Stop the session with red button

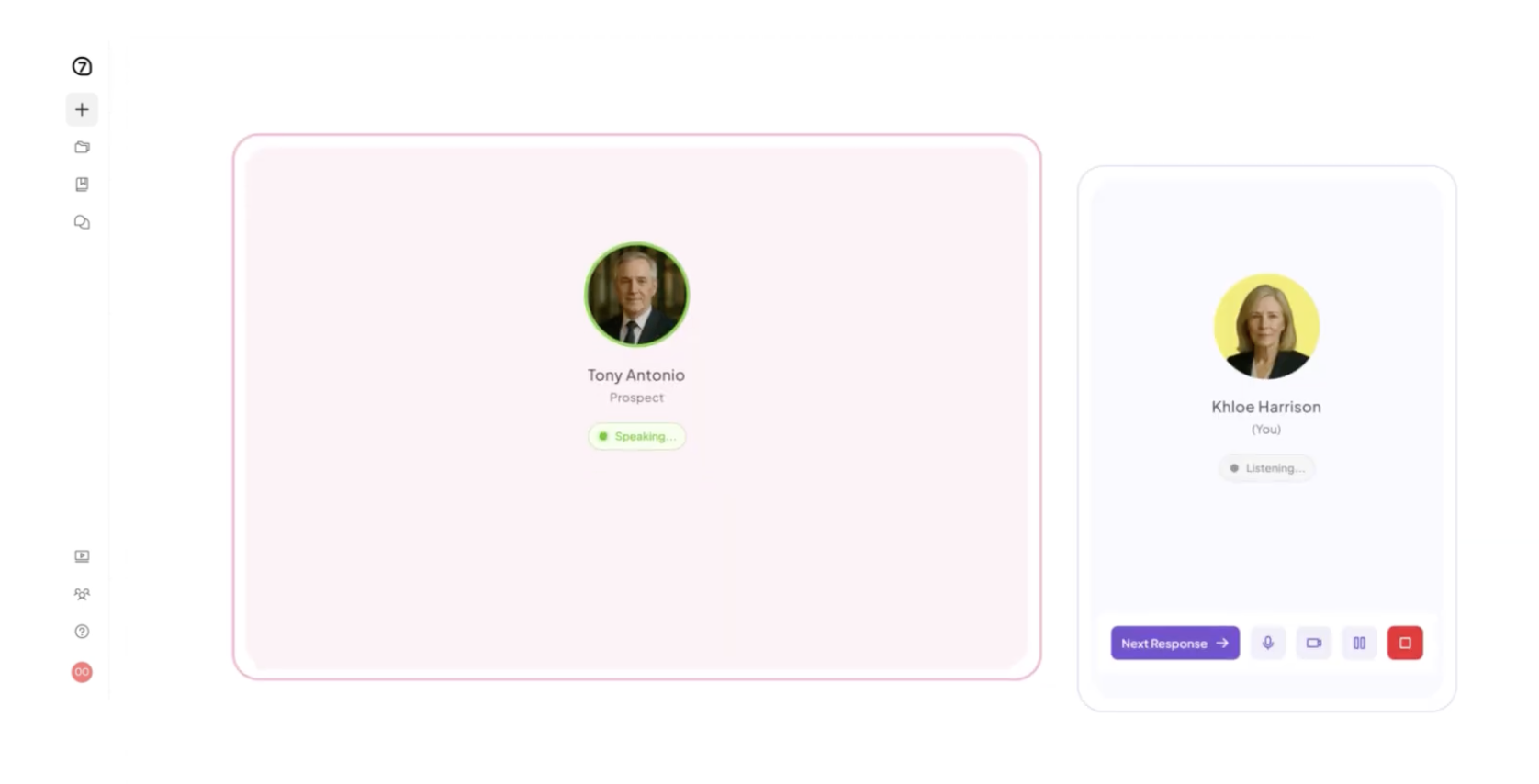tap(1405, 643)
